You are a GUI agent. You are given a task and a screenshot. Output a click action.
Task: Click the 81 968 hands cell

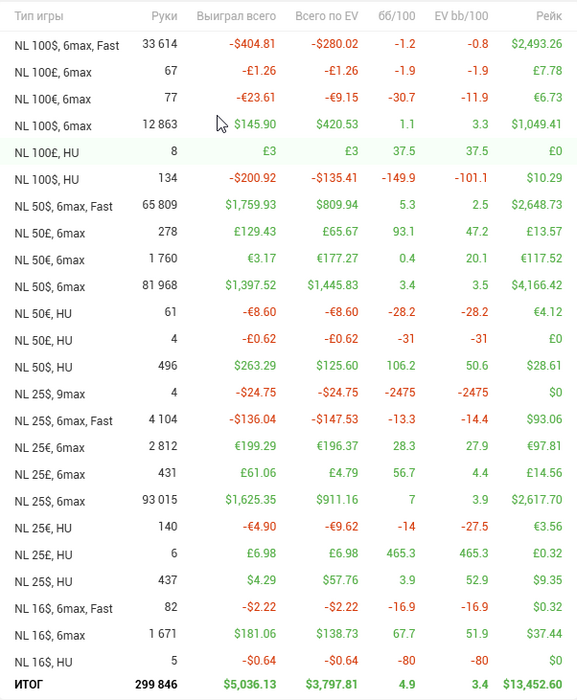(160, 285)
